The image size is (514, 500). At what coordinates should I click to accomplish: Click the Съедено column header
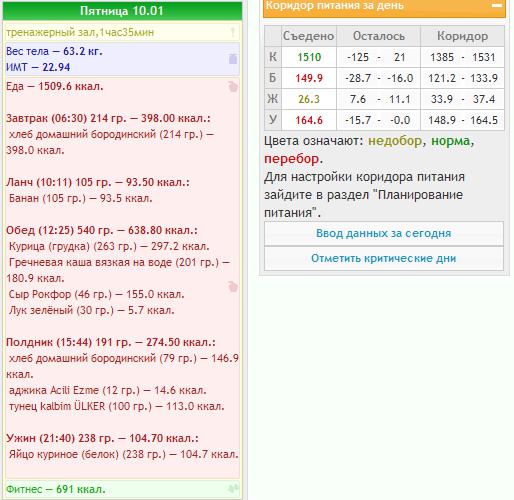(309, 36)
